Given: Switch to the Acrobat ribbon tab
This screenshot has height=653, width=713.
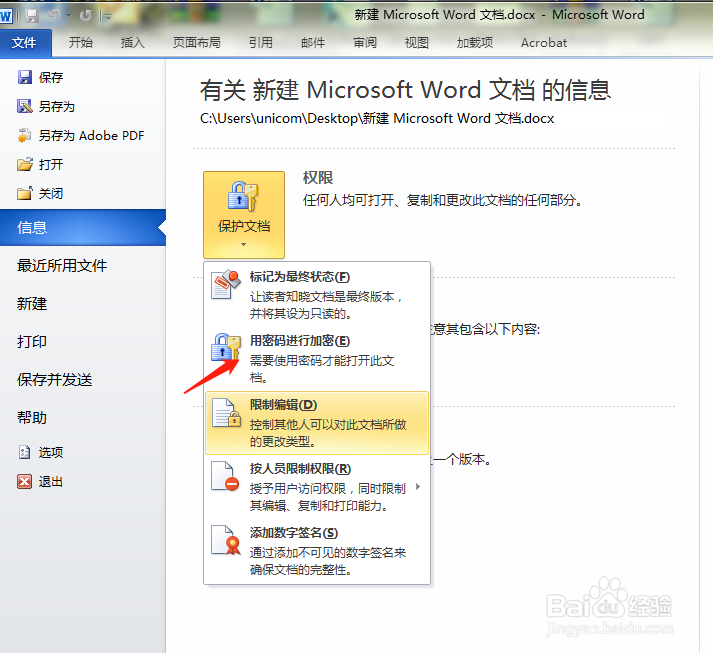Looking at the screenshot, I should tap(544, 43).
